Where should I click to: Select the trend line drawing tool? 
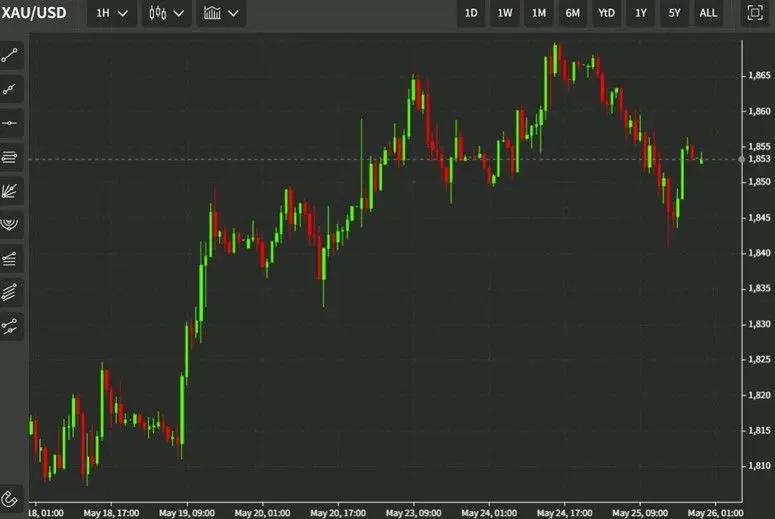[x=12, y=54]
